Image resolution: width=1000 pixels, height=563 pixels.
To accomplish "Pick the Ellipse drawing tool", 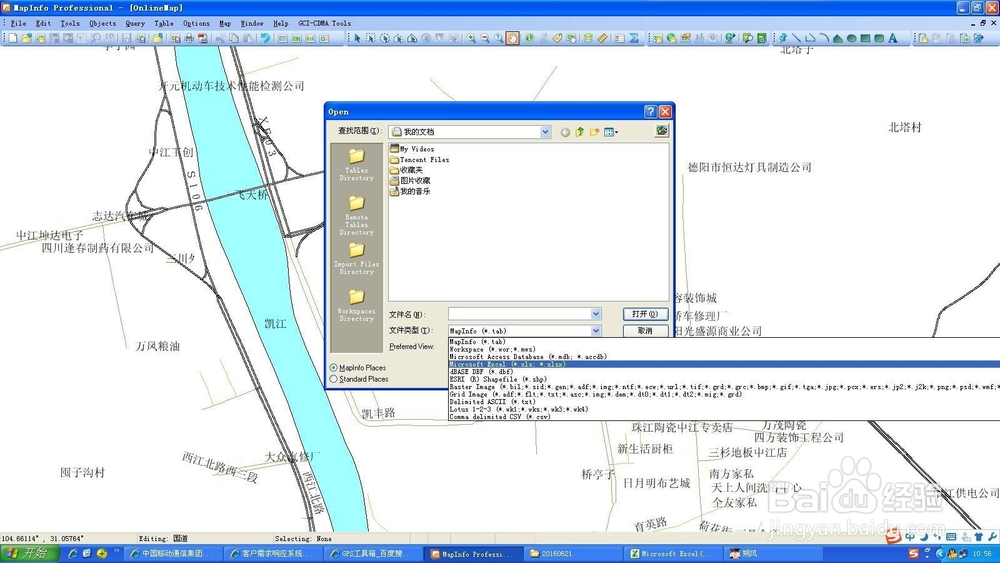I will click(851, 38).
